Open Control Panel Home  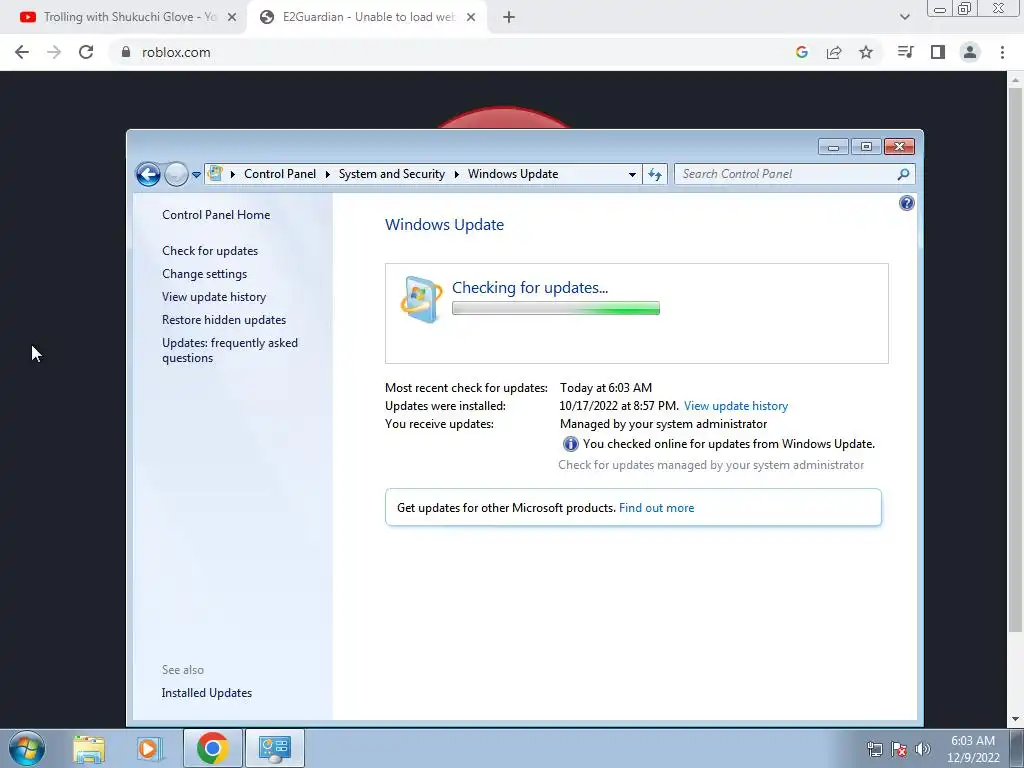coord(216,215)
